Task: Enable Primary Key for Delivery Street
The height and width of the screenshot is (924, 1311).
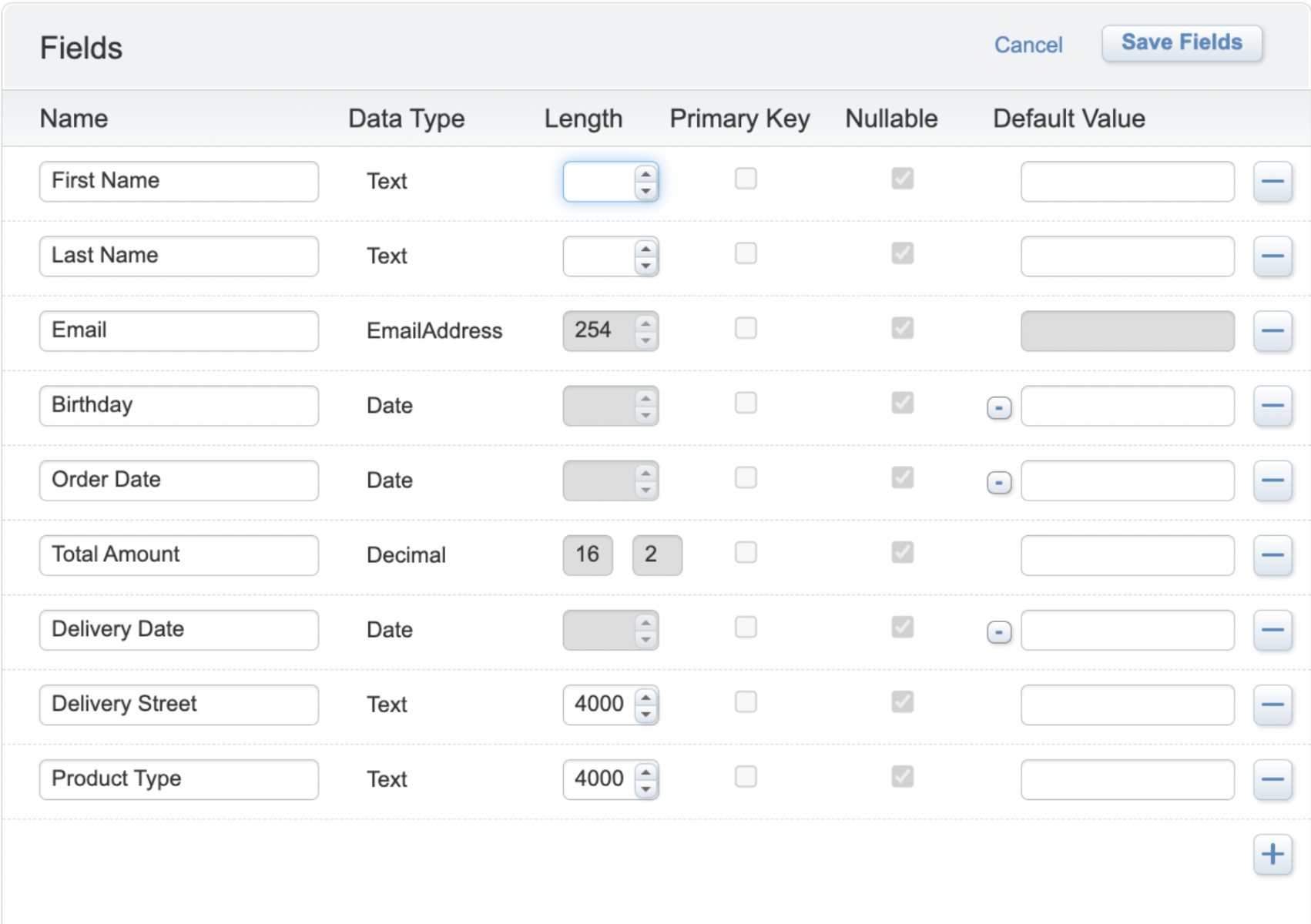Action: (x=745, y=701)
